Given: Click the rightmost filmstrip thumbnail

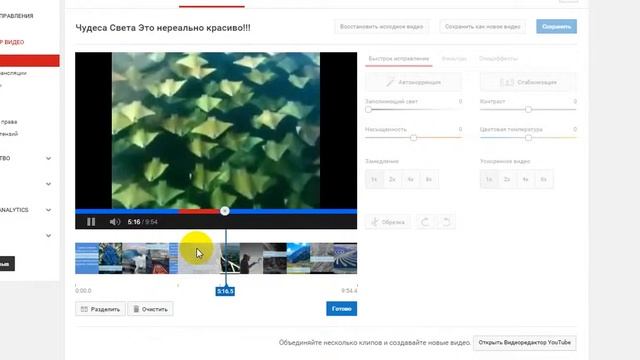Looking at the screenshot, I should (345, 258).
